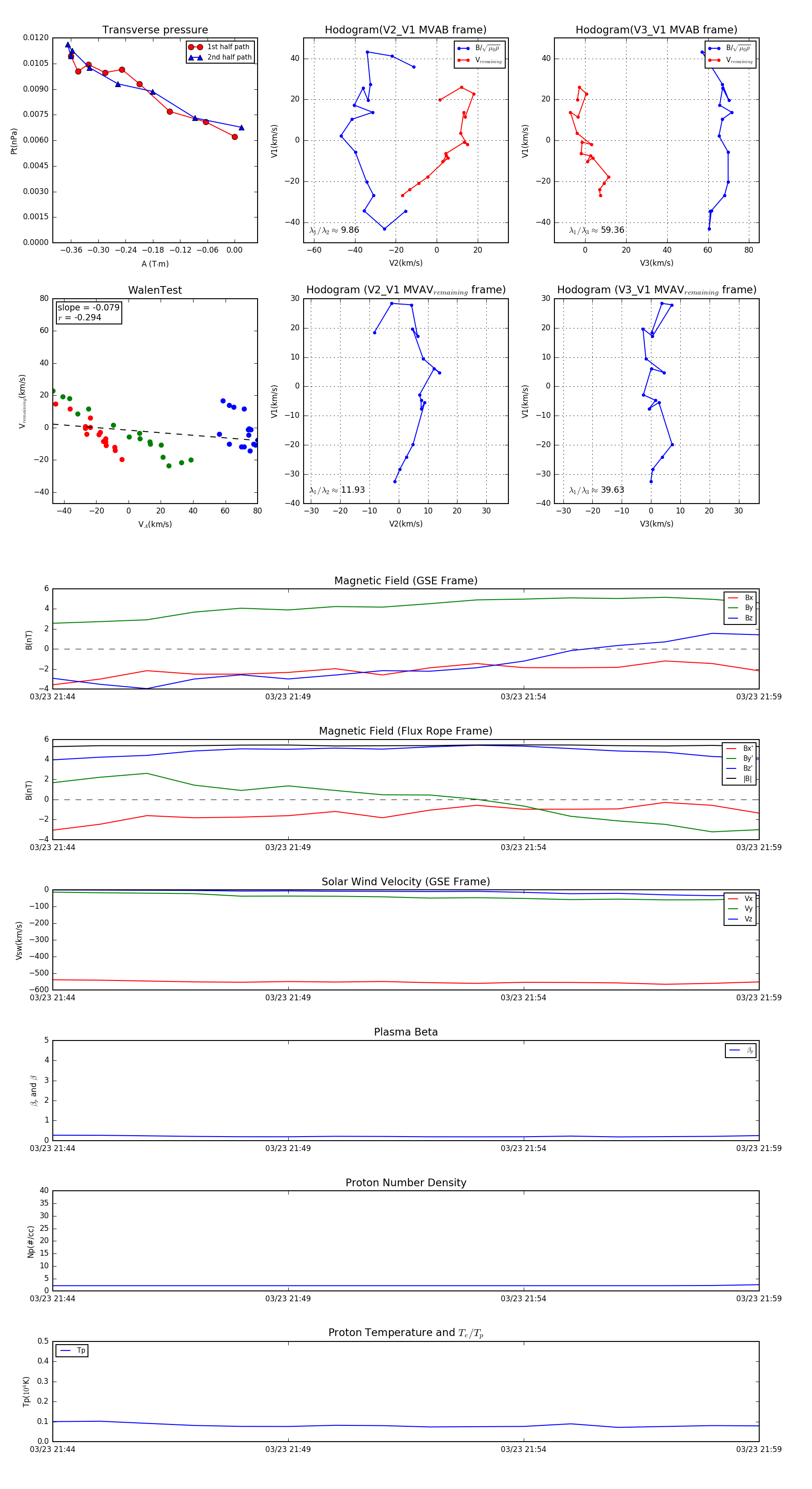
Task: Click the 'Hodogram (V2_V1 MVAV remaining frame)' title
Action: 406,290
